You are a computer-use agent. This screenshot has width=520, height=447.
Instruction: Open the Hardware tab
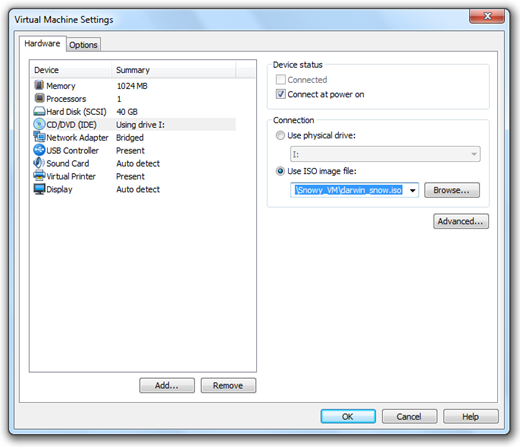(42, 44)
